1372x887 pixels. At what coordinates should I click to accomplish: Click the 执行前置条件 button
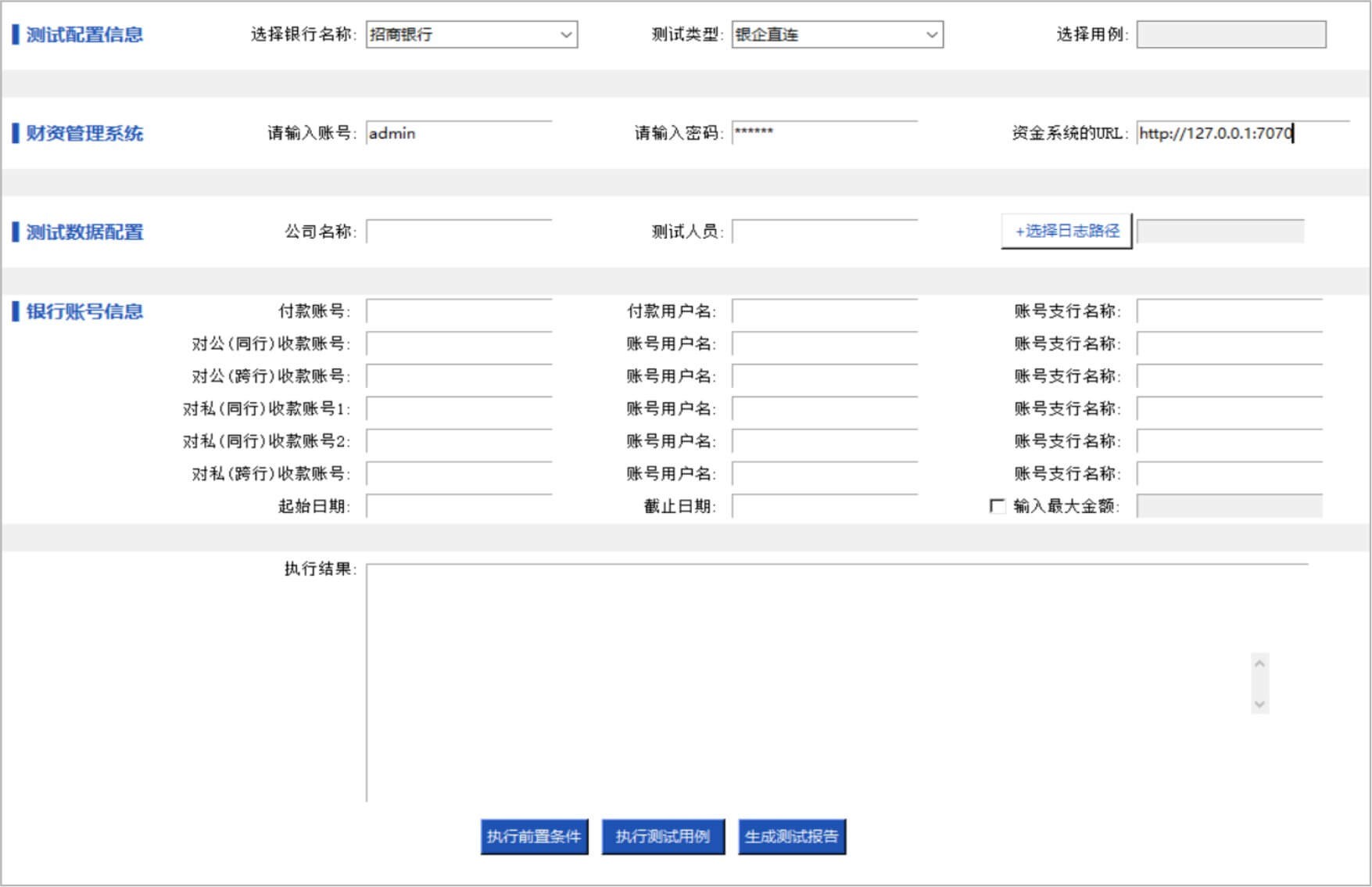click(x=534, y=836)
